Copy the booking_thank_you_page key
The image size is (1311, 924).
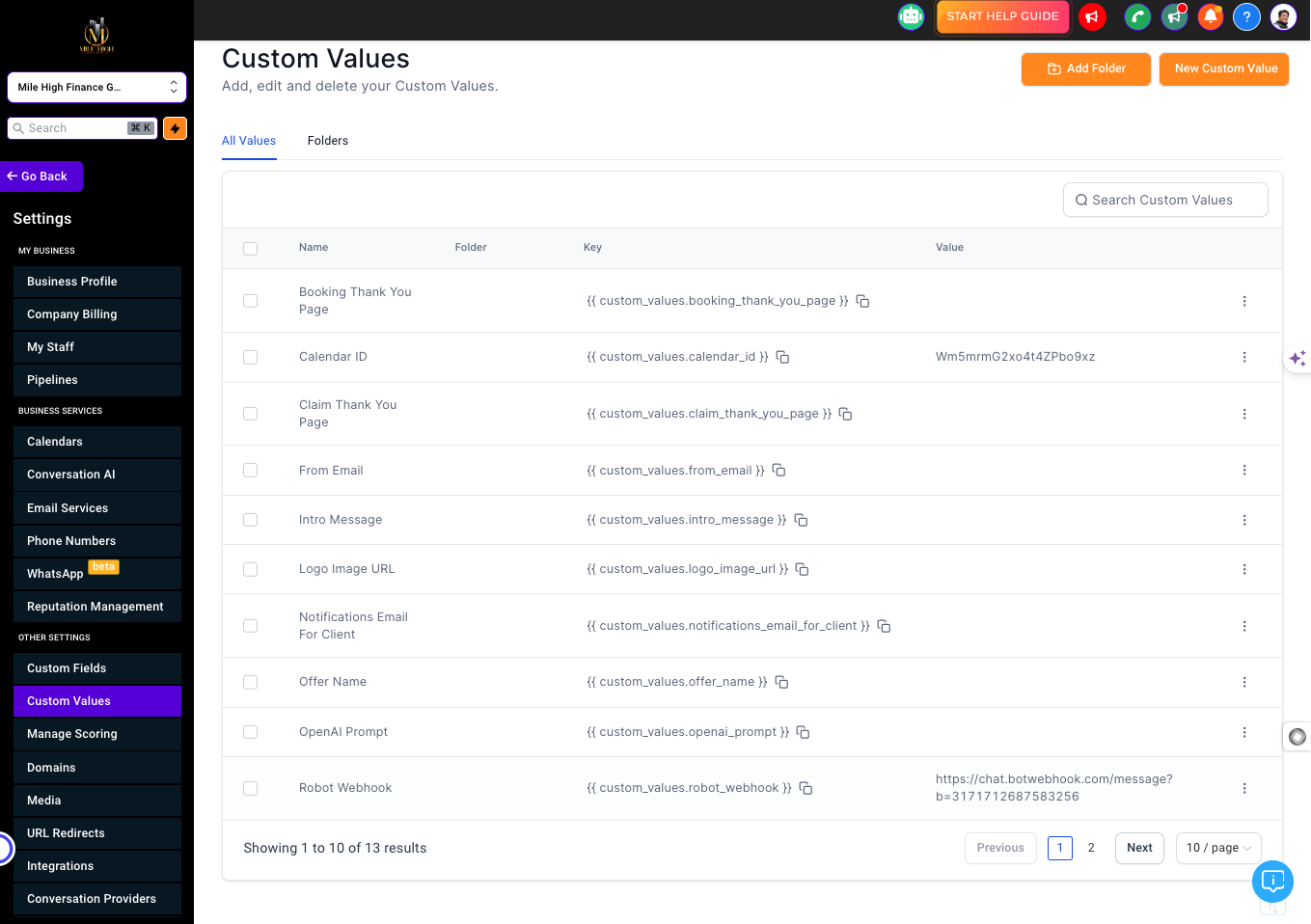tap(863, 301)
